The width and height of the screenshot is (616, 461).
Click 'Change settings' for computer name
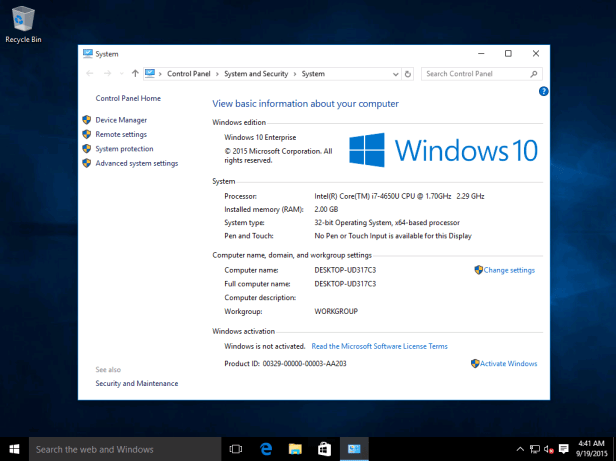tap(509, 270)
